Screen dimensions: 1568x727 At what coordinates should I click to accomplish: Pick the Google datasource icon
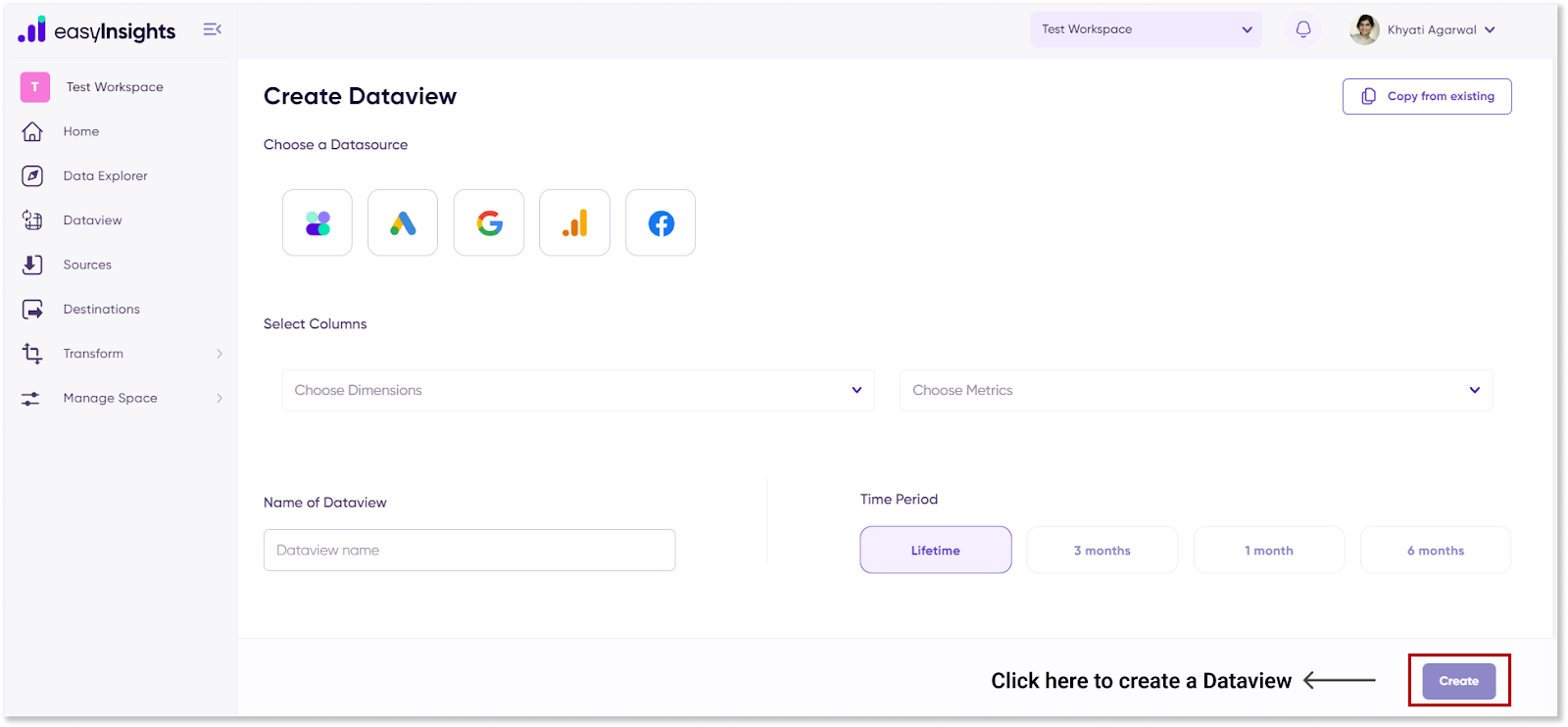click(x=489, y=223)
